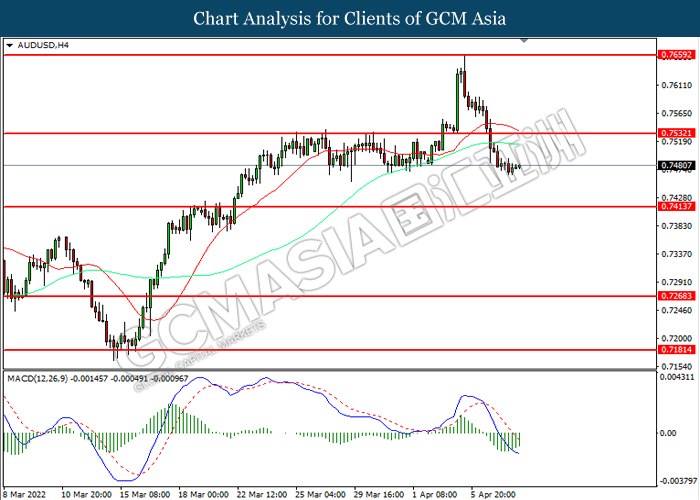This screenshot has height=500, width=700.
Task: Click the 10 Mar 20:00 time label
Action: coord(87,495)
